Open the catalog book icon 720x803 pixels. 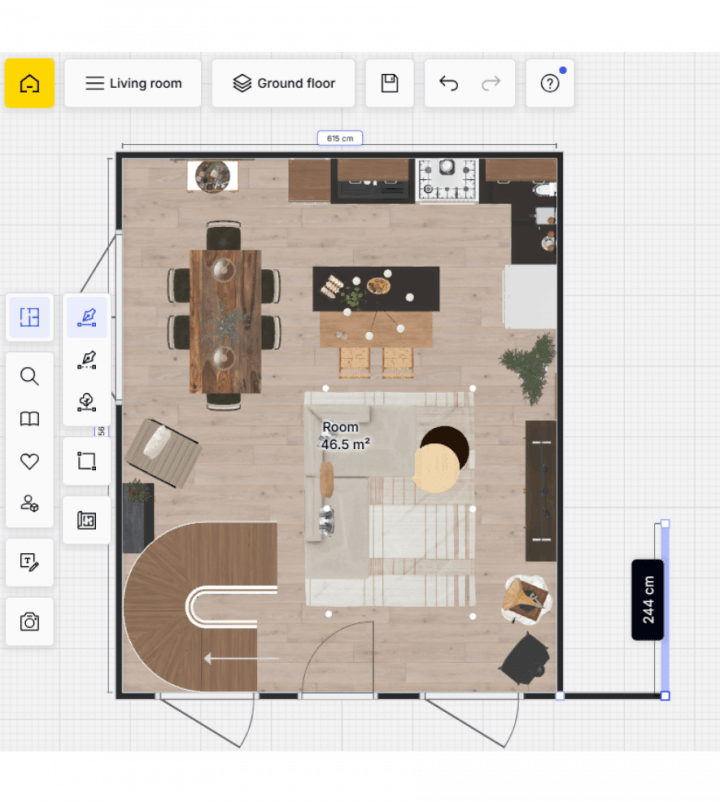[x=30, y=419]
